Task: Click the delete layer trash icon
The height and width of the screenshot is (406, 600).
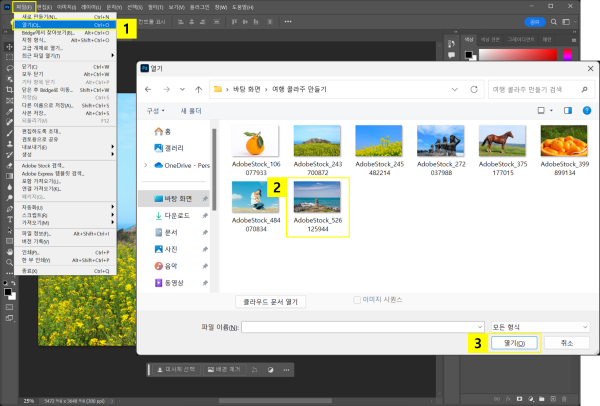Action: [564, 399]
